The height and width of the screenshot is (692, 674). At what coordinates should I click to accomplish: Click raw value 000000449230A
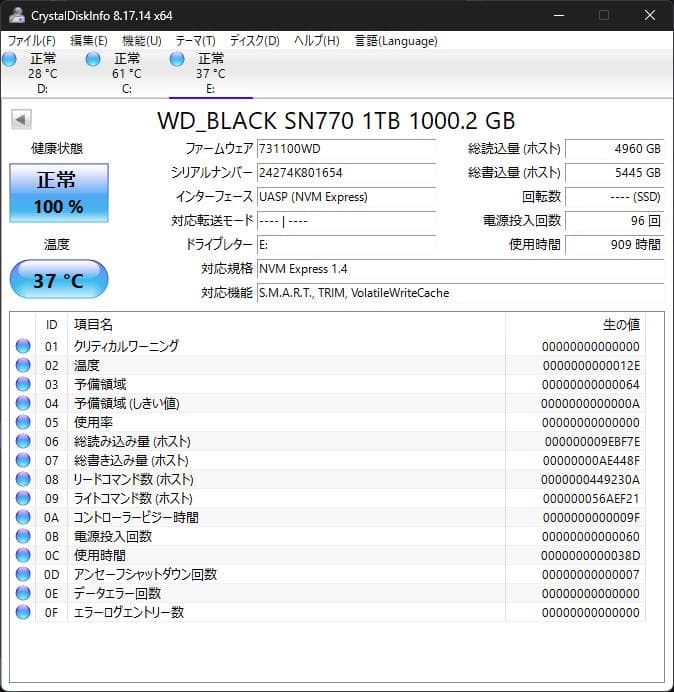pyautogui.click(x=591, y=480)
